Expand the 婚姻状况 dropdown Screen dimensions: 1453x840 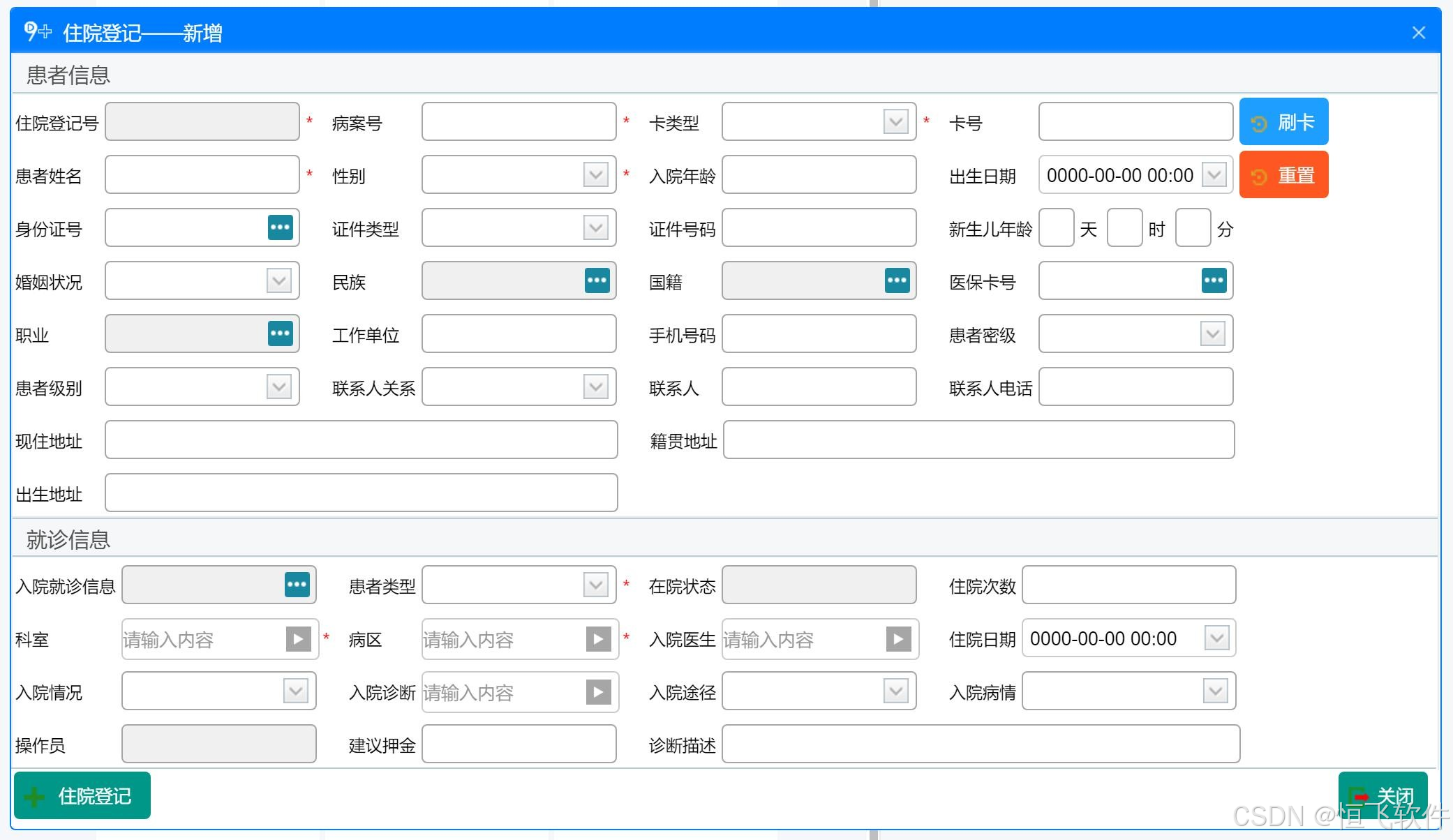(278, 280)
